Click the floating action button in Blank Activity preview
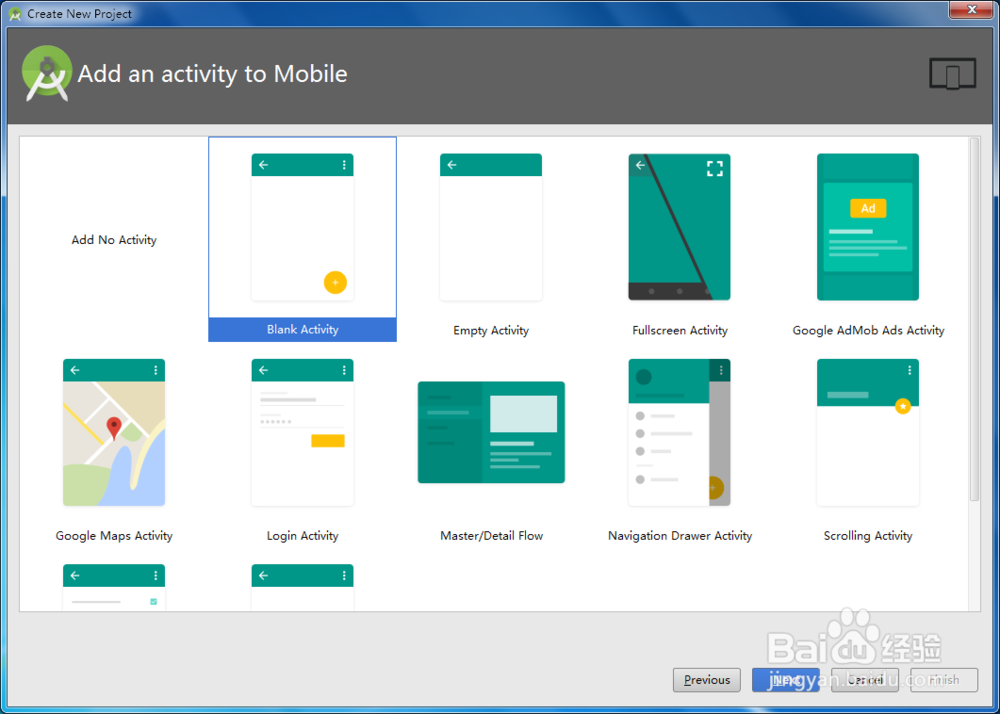This screenshot has width=1000, height=714. point(335,282)
